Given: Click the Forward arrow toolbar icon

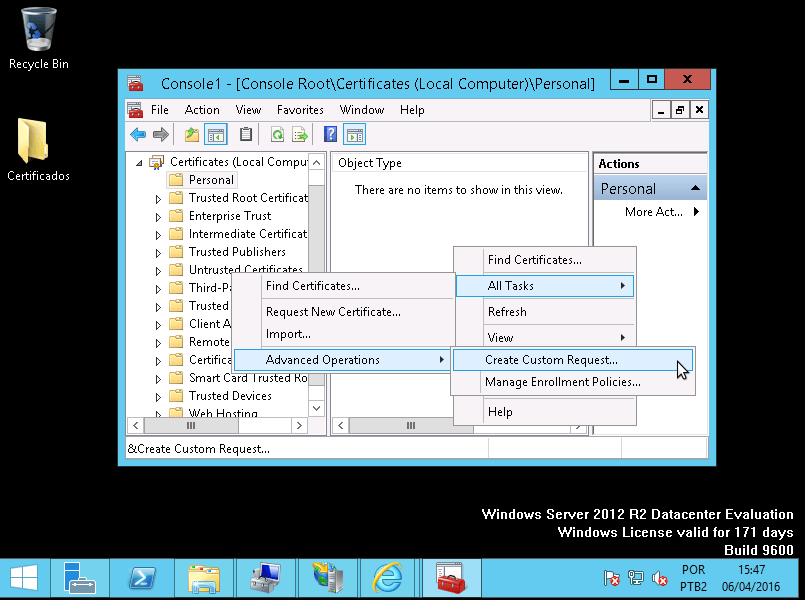Looking at the screenshot, I should (x=161, y=135).
